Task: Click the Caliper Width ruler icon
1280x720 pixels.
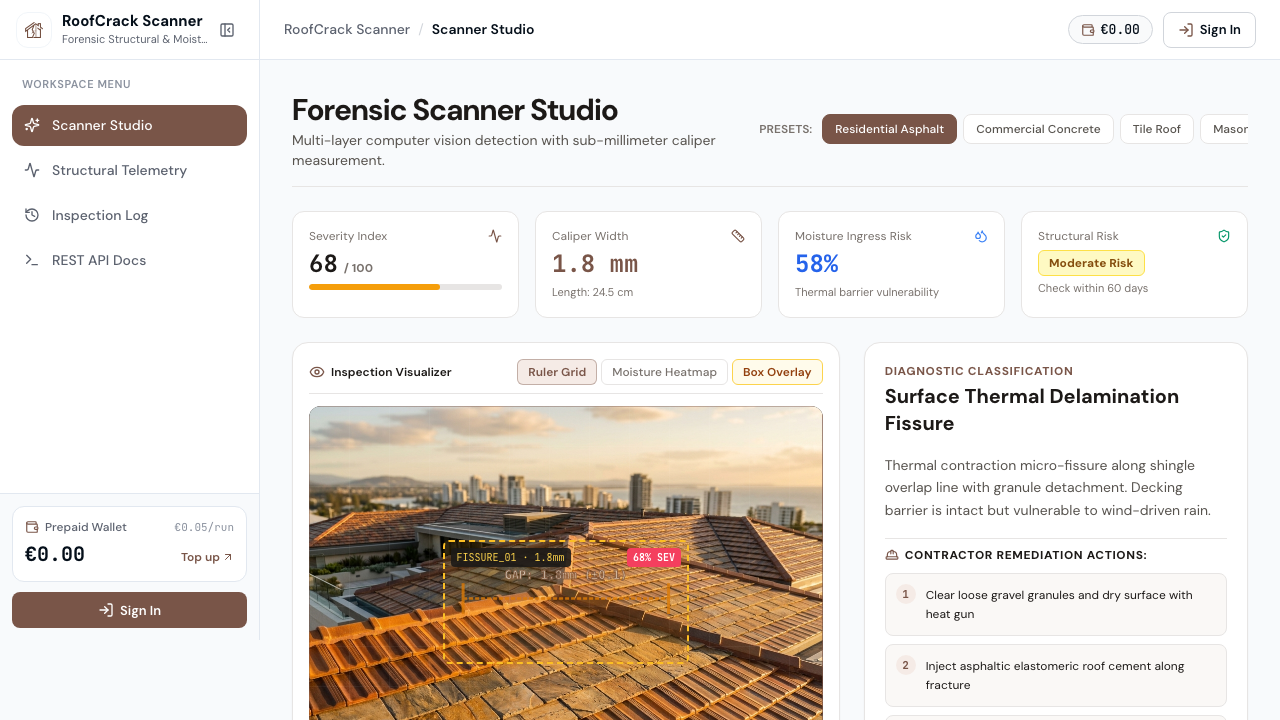Action: pyautogui.click(x=738, y=236)
